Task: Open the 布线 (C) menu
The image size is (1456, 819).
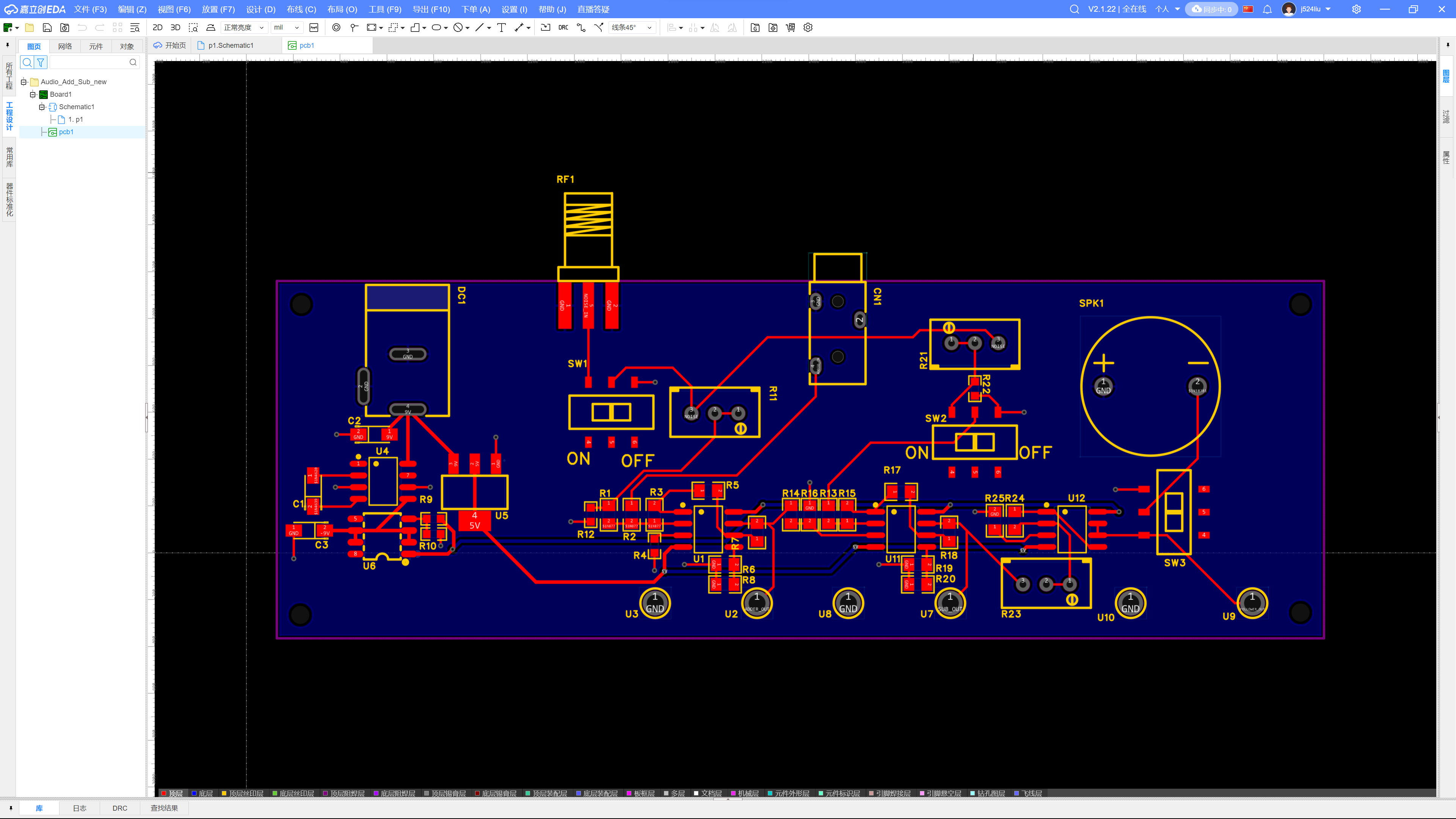Action: point(301,9)
